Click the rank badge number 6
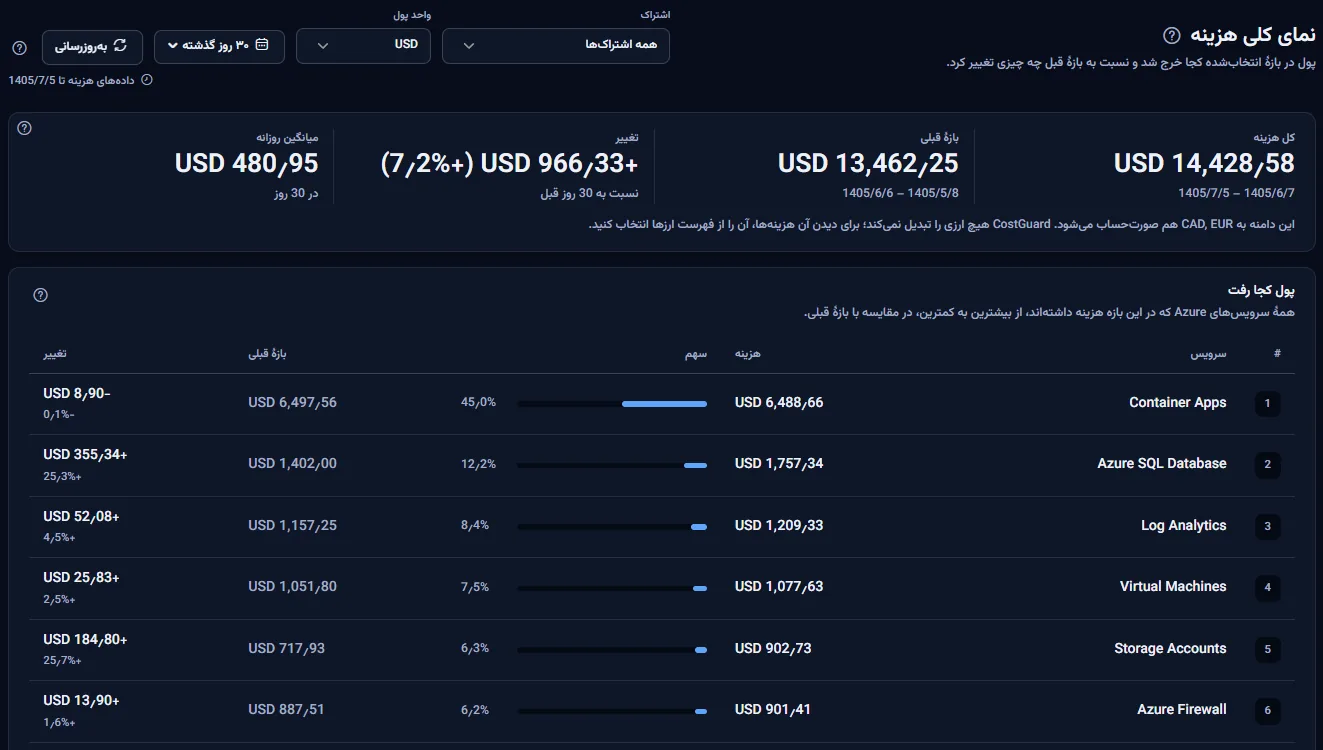This screenshot has width=1323, height=750. (1267, 711)
